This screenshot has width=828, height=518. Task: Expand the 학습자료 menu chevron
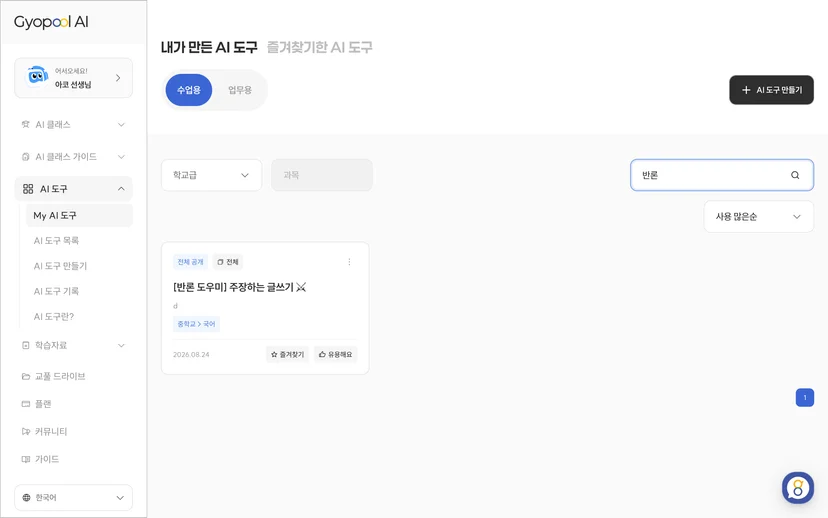point(121,345)
